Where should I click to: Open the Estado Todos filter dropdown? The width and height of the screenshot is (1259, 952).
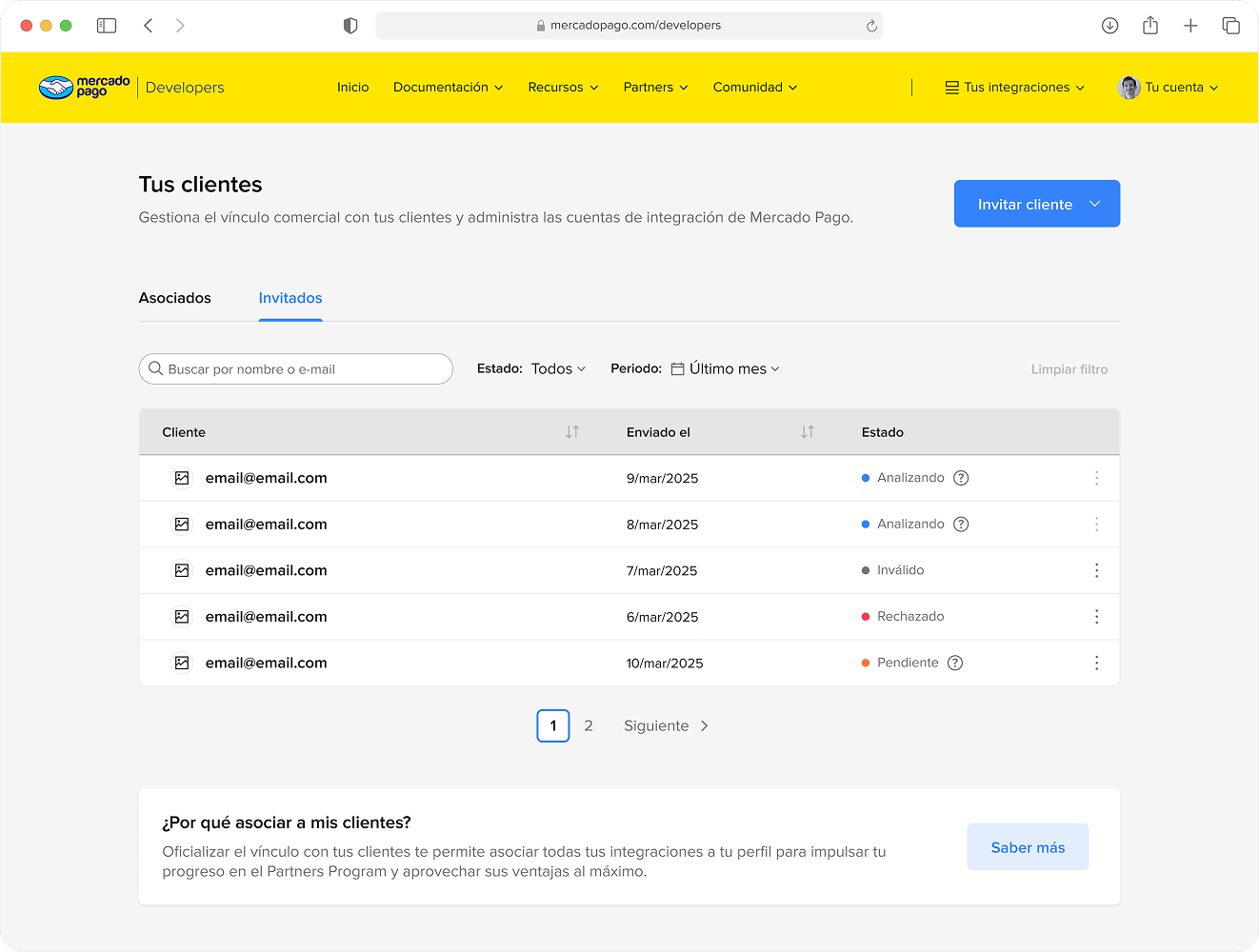558,368
